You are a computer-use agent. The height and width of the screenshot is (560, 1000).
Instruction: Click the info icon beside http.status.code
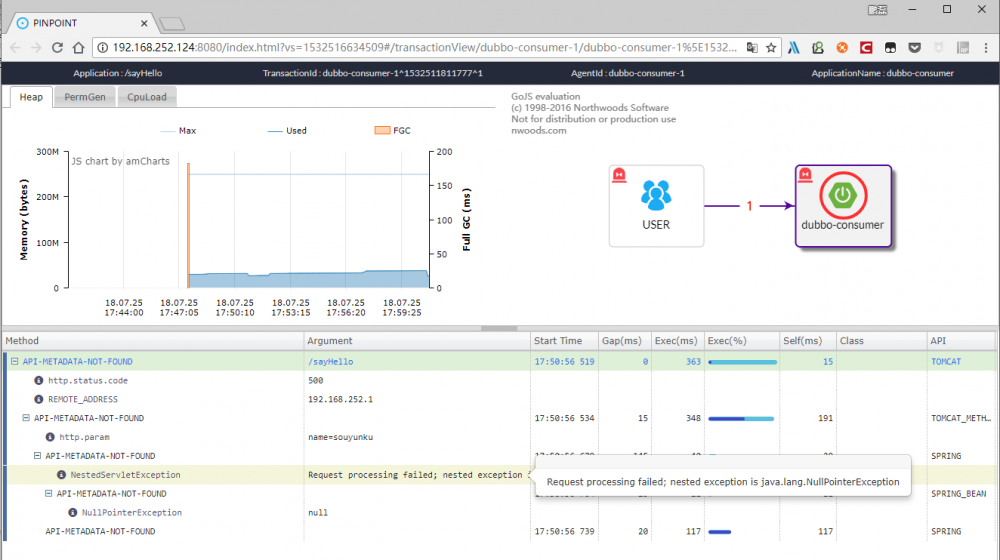pos(38,380)
